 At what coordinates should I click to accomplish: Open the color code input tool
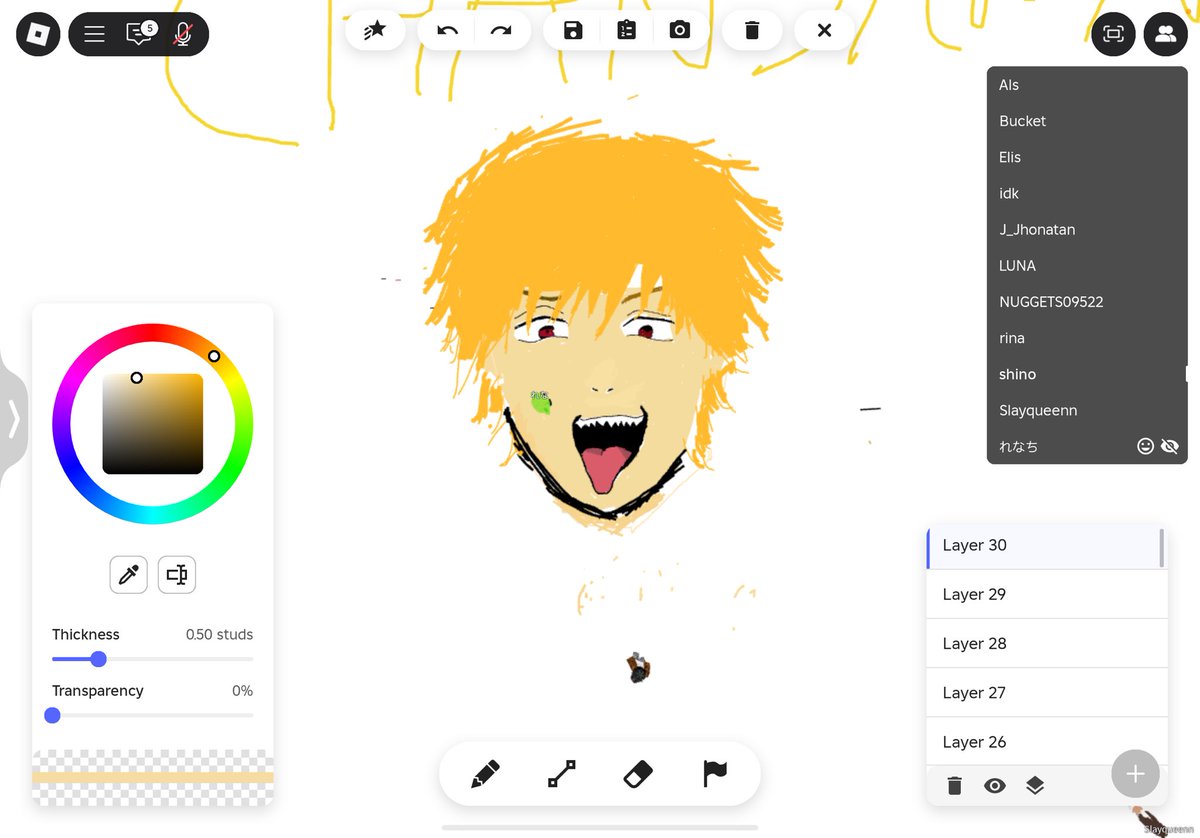pos(177,575)
